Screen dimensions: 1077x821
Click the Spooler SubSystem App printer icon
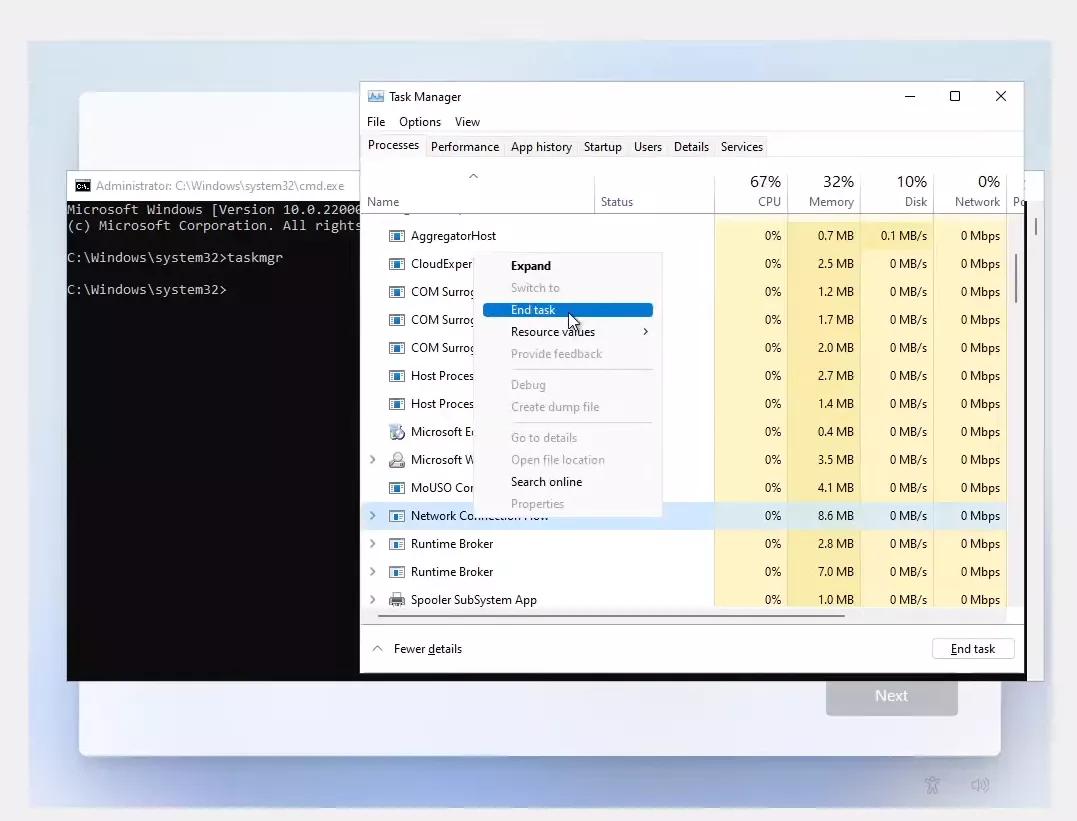[x=394, y=600]
